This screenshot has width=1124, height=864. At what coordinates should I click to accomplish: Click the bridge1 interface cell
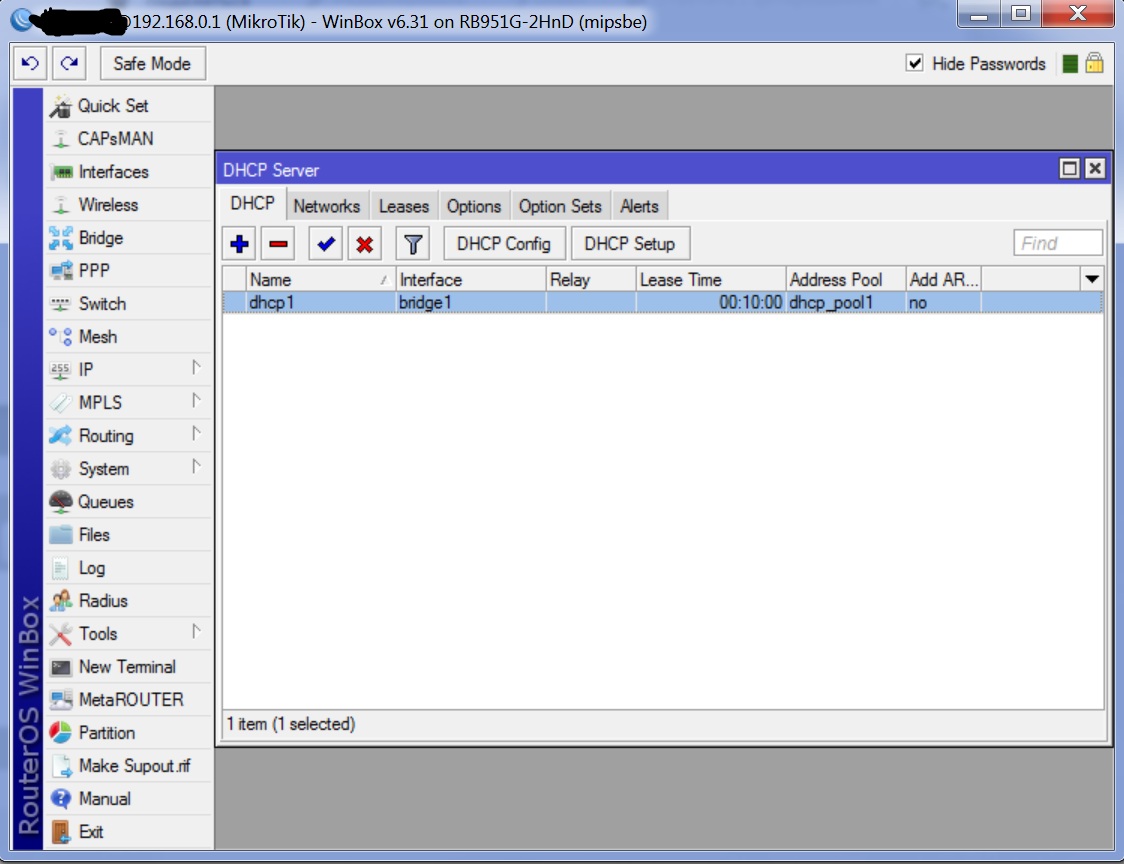click(471, 303)
